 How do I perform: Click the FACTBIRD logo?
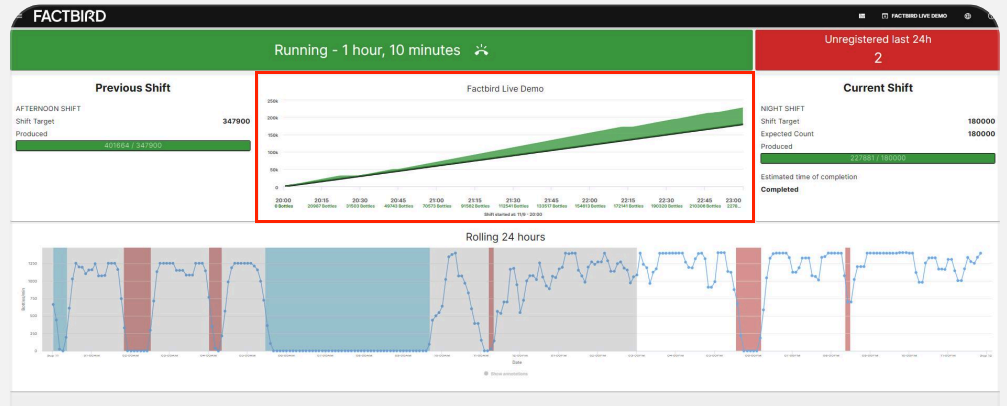click(x=69, y=16)
